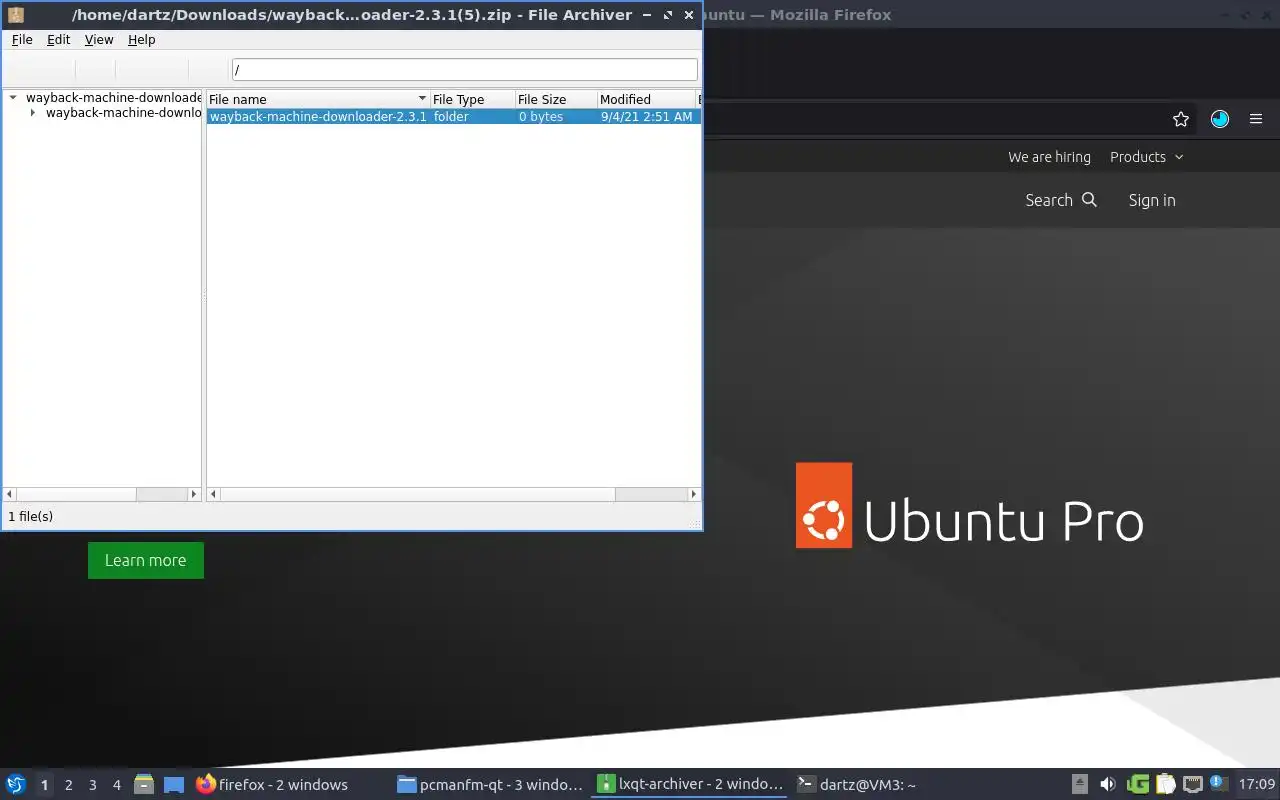The image size is (1280, 800).
Task: Bookmark the page with Firefox star icon
Action: (1181, 119)
